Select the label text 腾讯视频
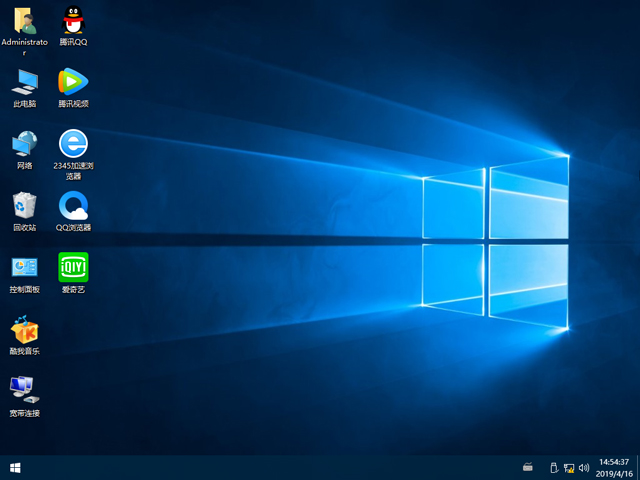 [73, 104]
